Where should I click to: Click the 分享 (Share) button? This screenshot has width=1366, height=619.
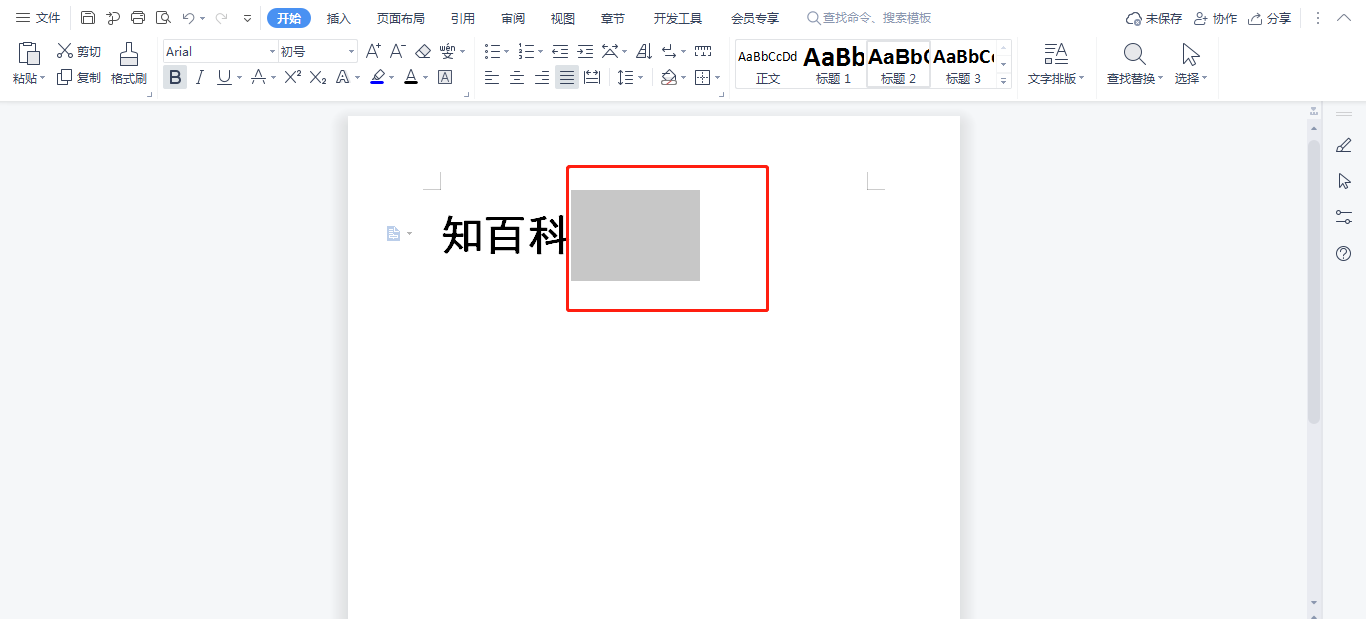(x=1269, y=18)
